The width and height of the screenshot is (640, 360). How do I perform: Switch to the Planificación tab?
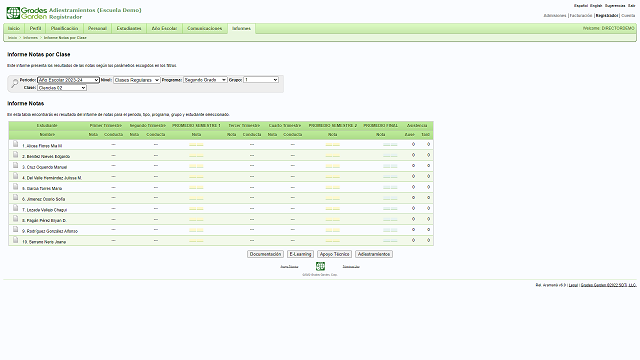click(64, 29)
